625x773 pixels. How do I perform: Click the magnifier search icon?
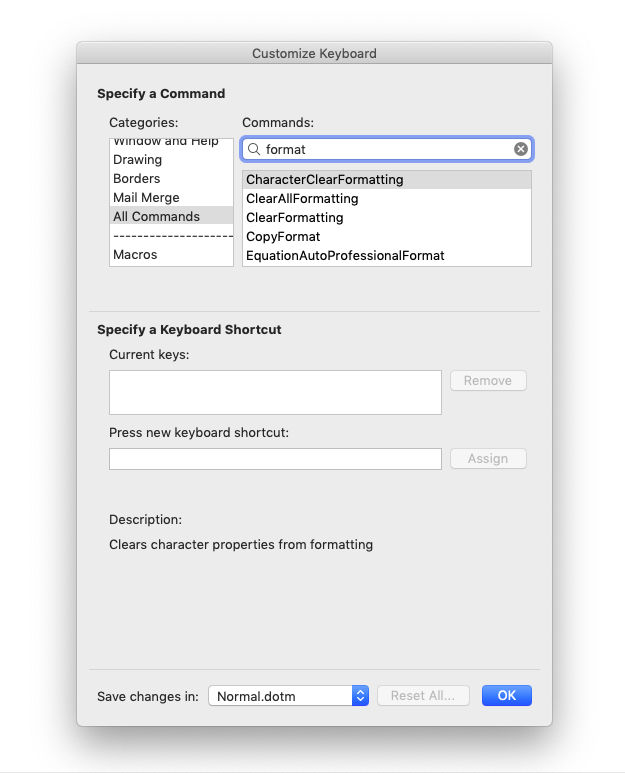coord(253,149)
